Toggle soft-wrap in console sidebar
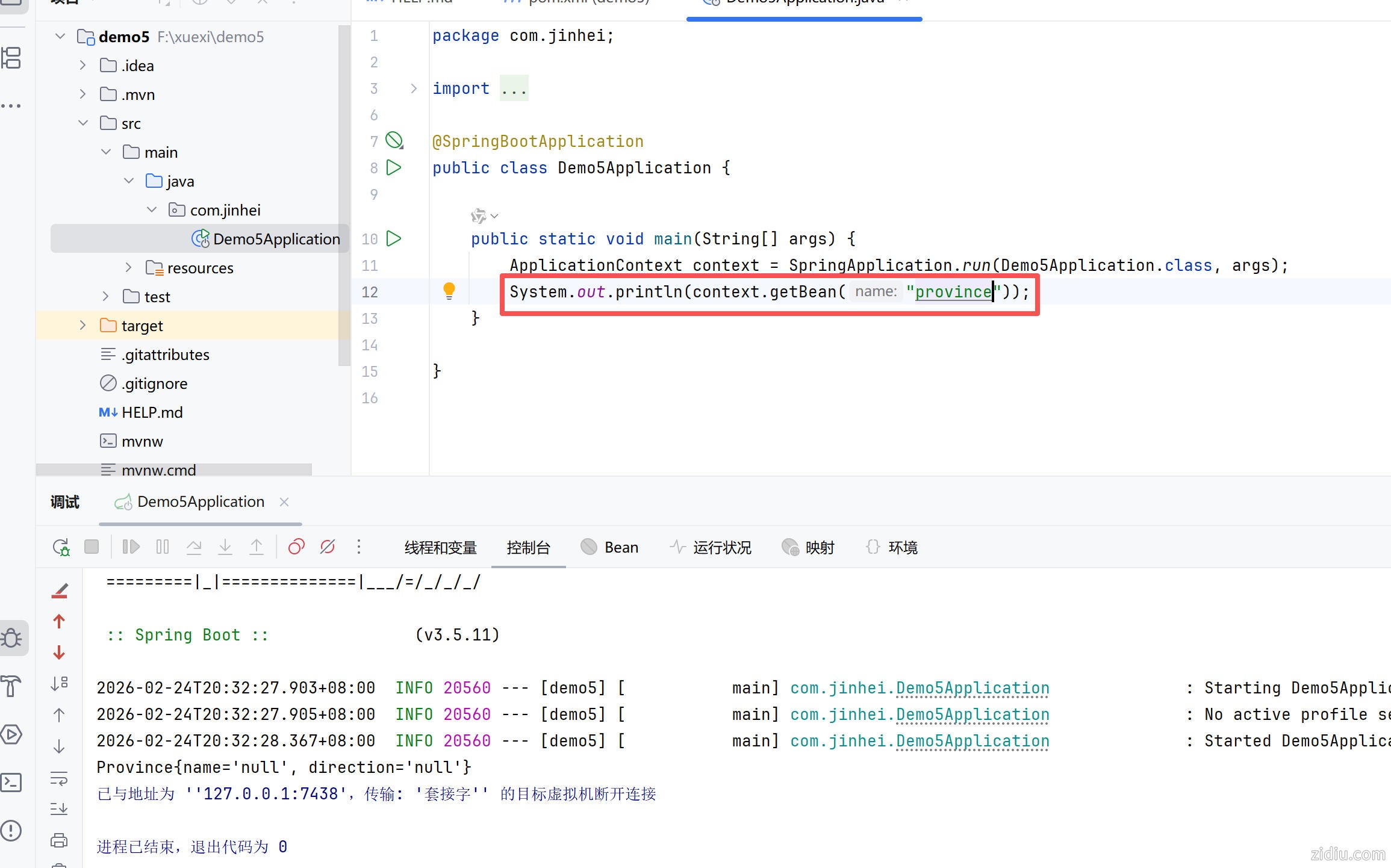1391x868 pixels. point(59,778)
